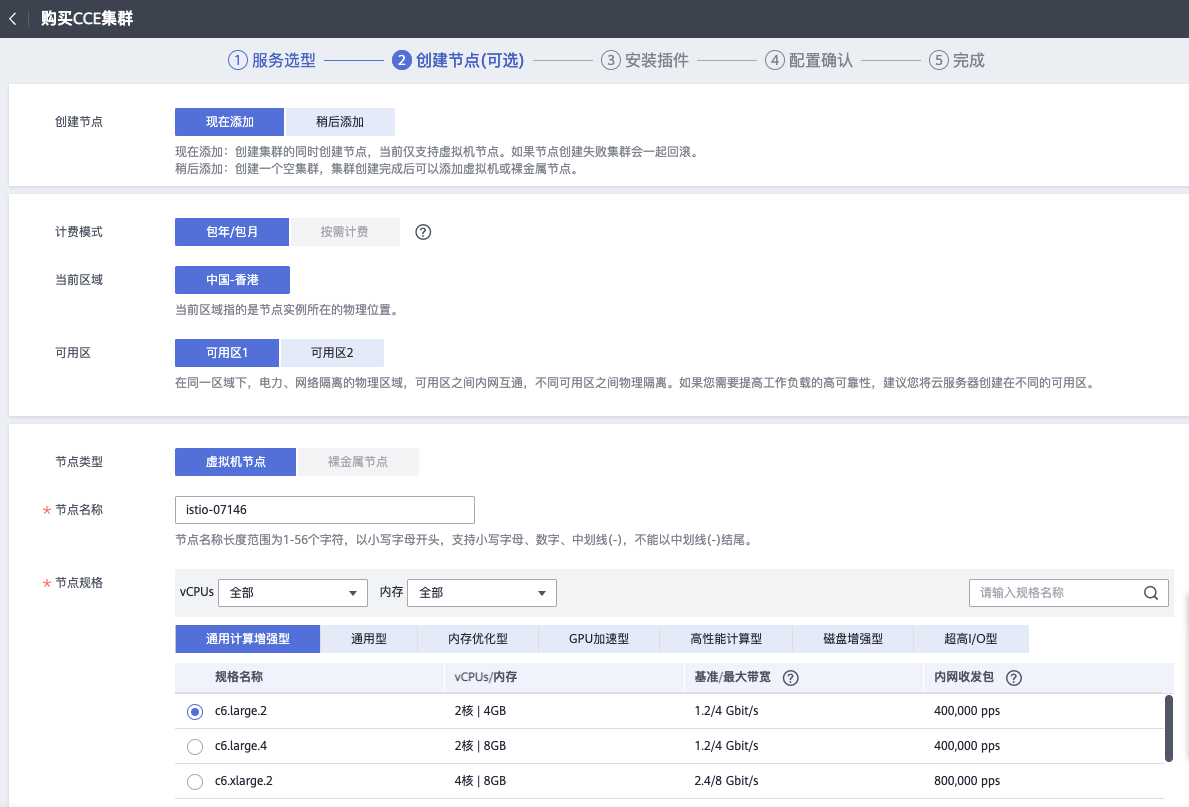
Task: Select step 3 安装插件
Action: coord(645,60)
